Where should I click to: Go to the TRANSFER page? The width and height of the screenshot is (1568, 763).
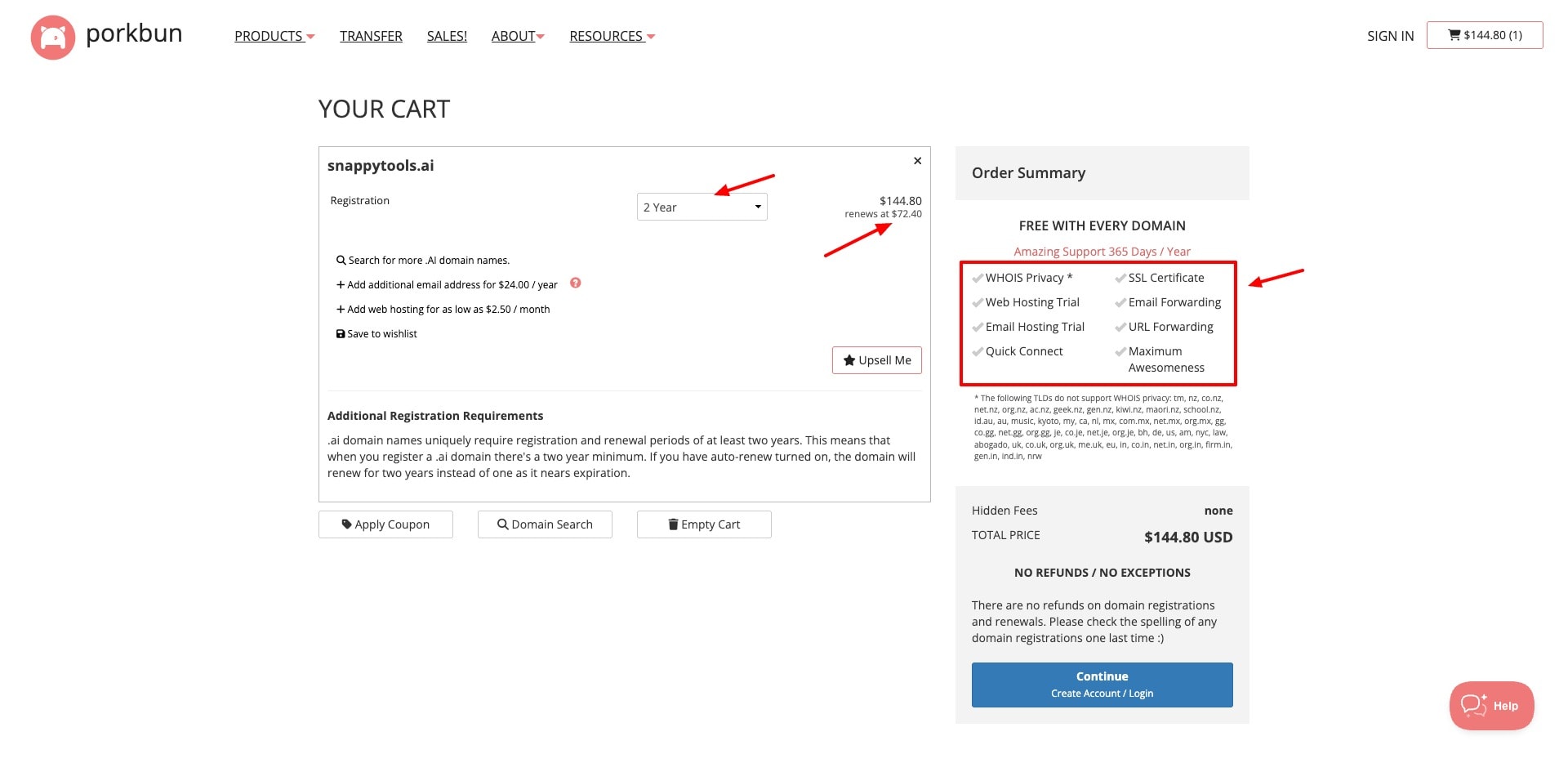371,37
